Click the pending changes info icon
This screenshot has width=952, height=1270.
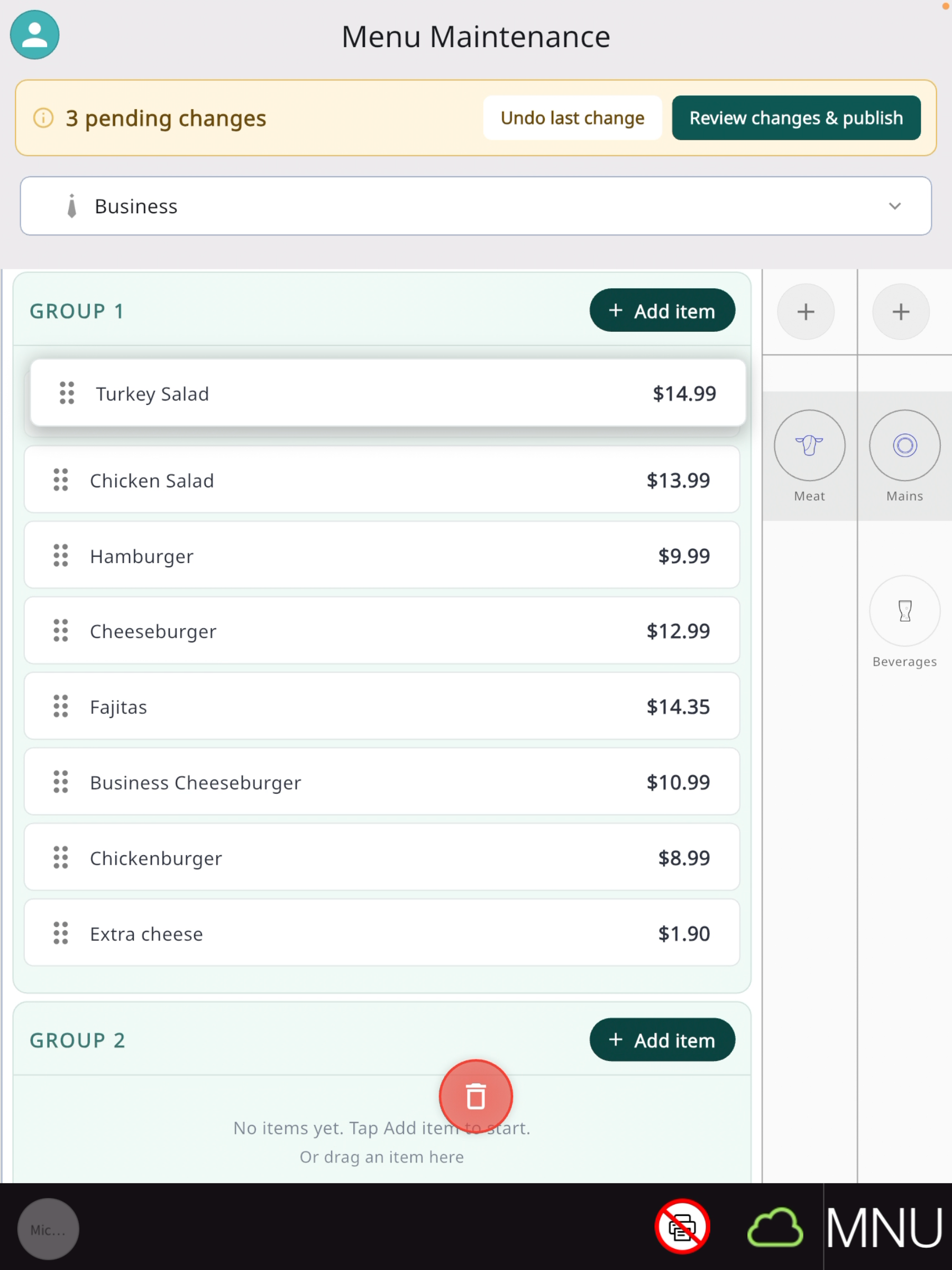43,117
